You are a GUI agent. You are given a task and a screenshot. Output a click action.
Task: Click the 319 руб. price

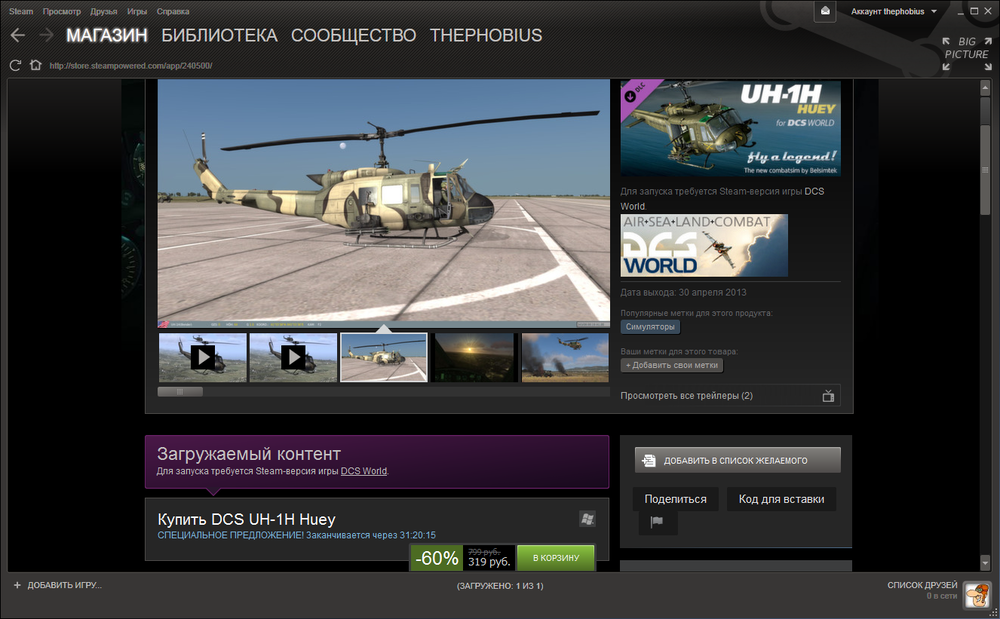click(489, 562)
